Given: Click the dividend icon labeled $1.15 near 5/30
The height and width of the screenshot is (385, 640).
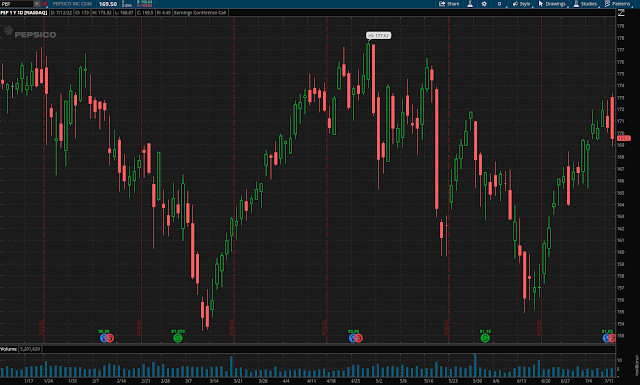Looking at the screenshot, I should [485, 338].
